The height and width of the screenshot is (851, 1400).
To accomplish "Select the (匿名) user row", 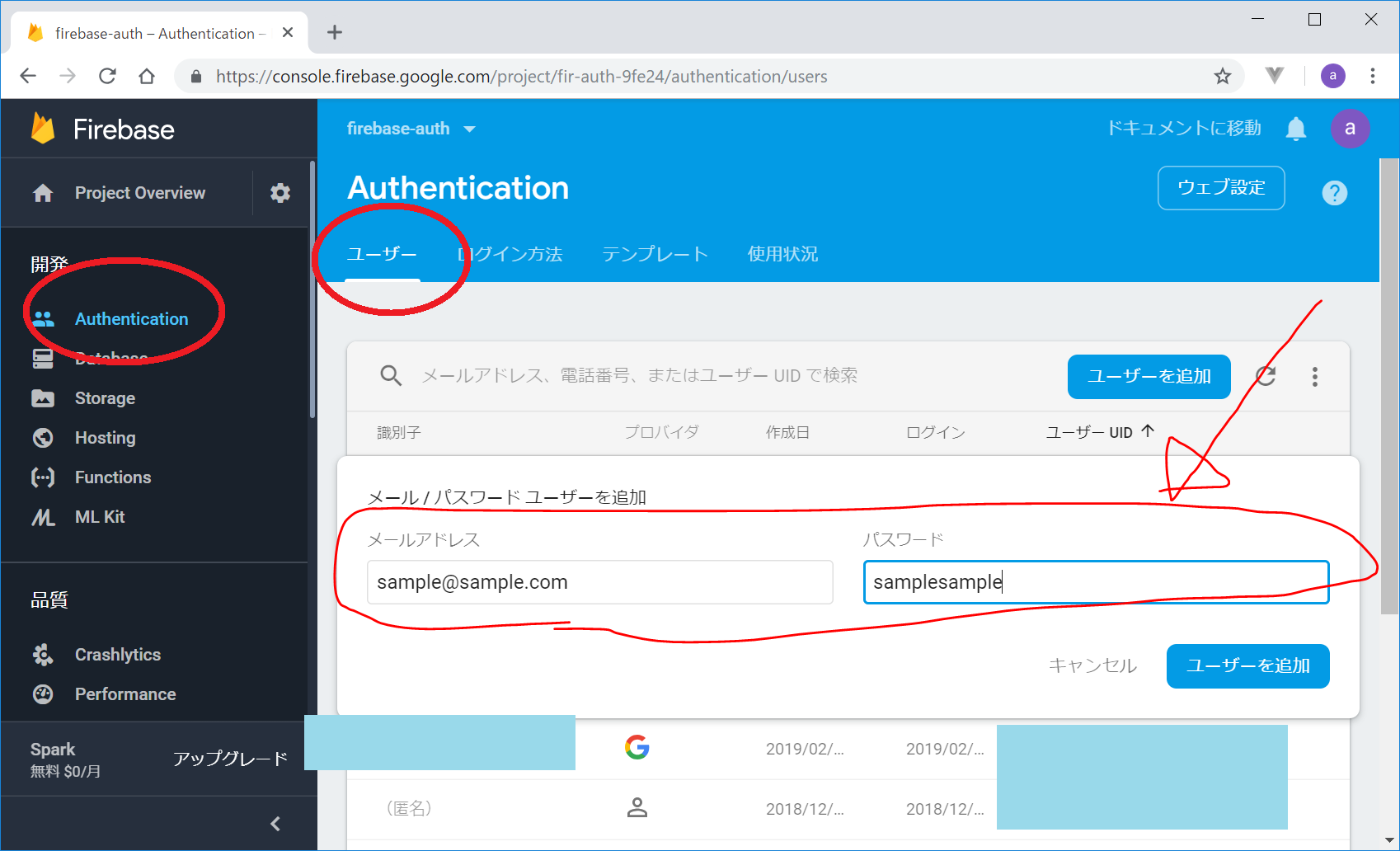I will point(848,809).
